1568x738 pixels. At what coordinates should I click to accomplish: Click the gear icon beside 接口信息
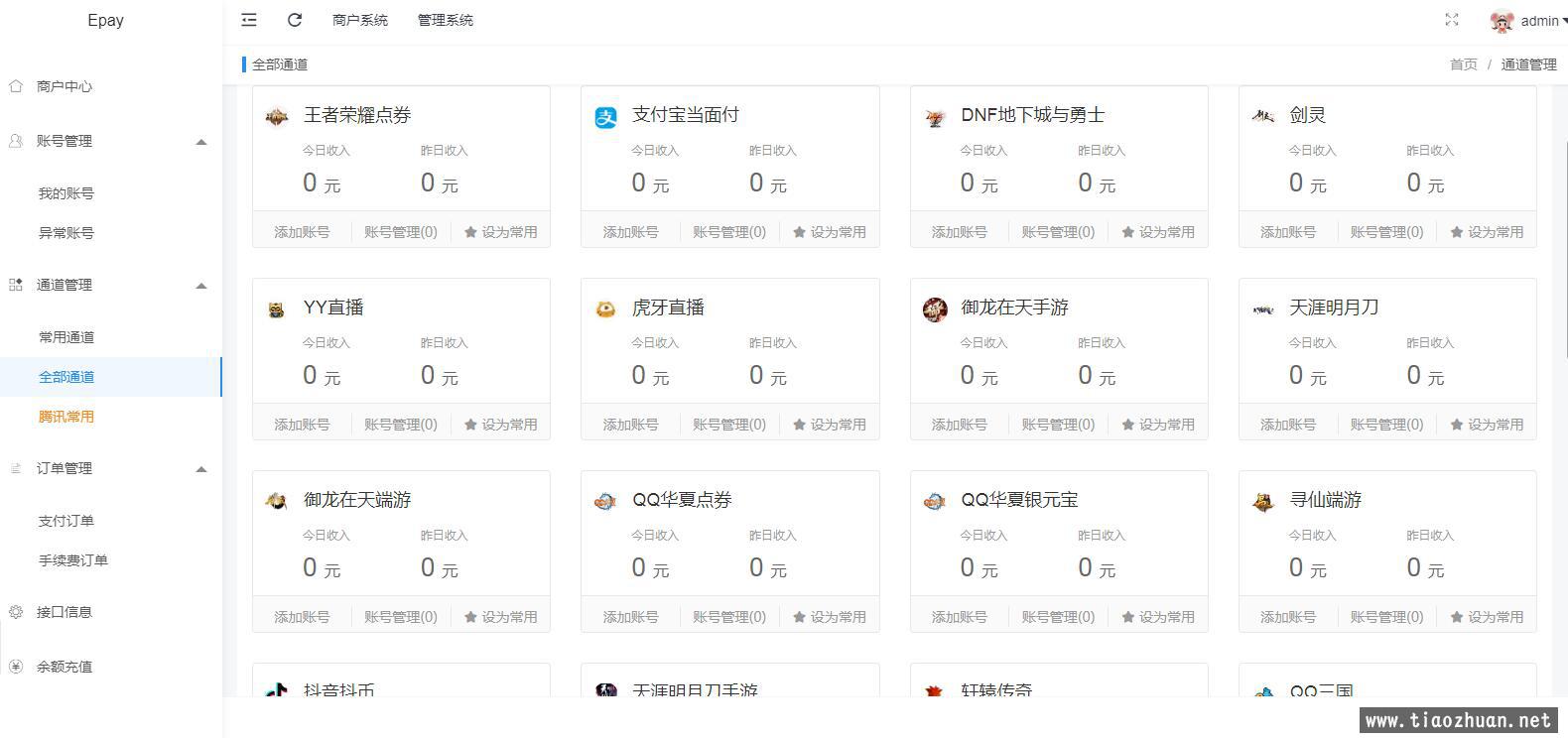pos(16,612)
